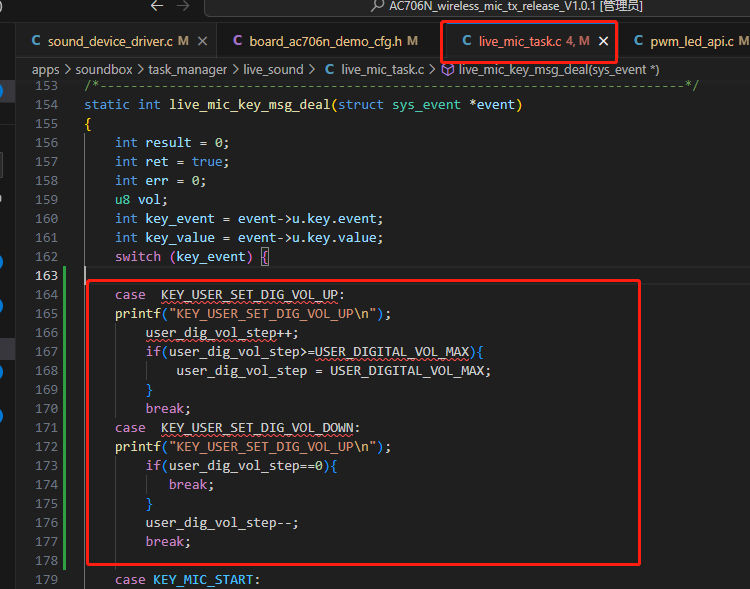Click line number 163 in the gutter

coord(46,276)
